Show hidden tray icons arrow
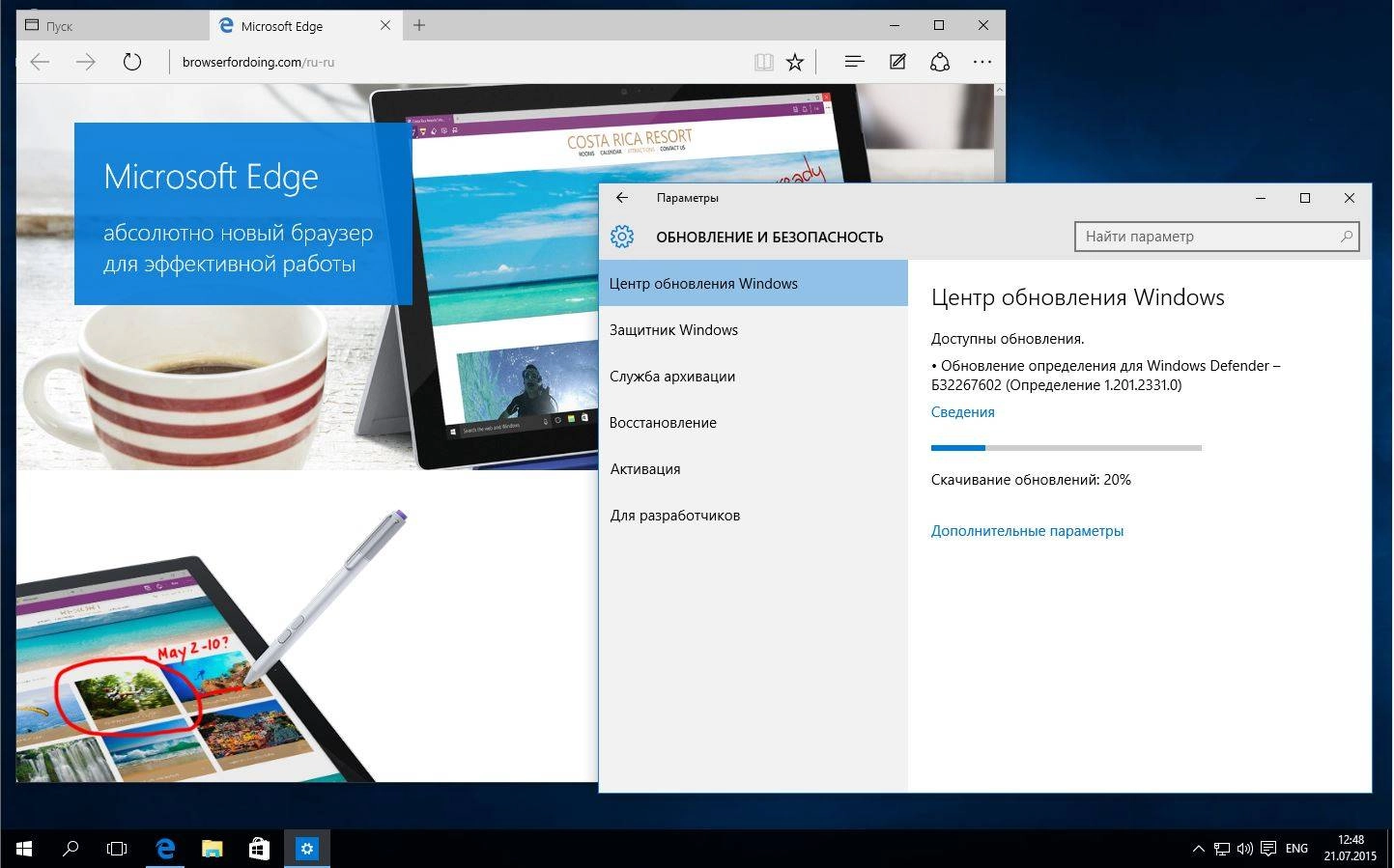This screenshot has width=1394, height=868. [1198, 850]
